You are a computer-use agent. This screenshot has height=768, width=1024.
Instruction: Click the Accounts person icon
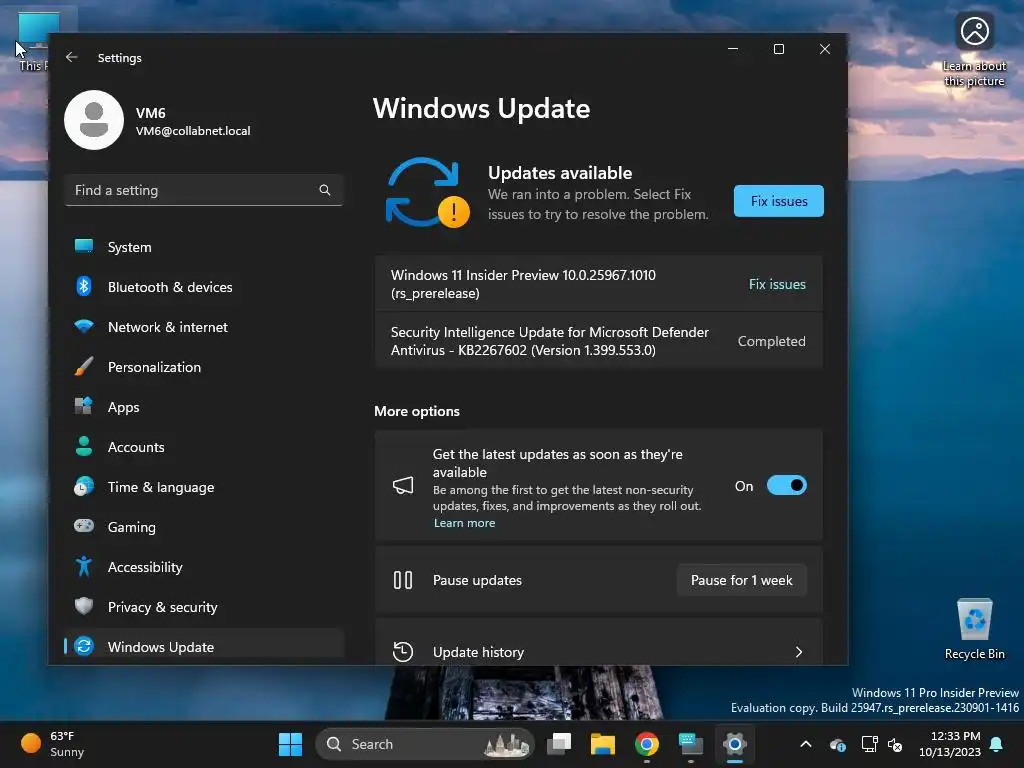[x=84, y=446]
